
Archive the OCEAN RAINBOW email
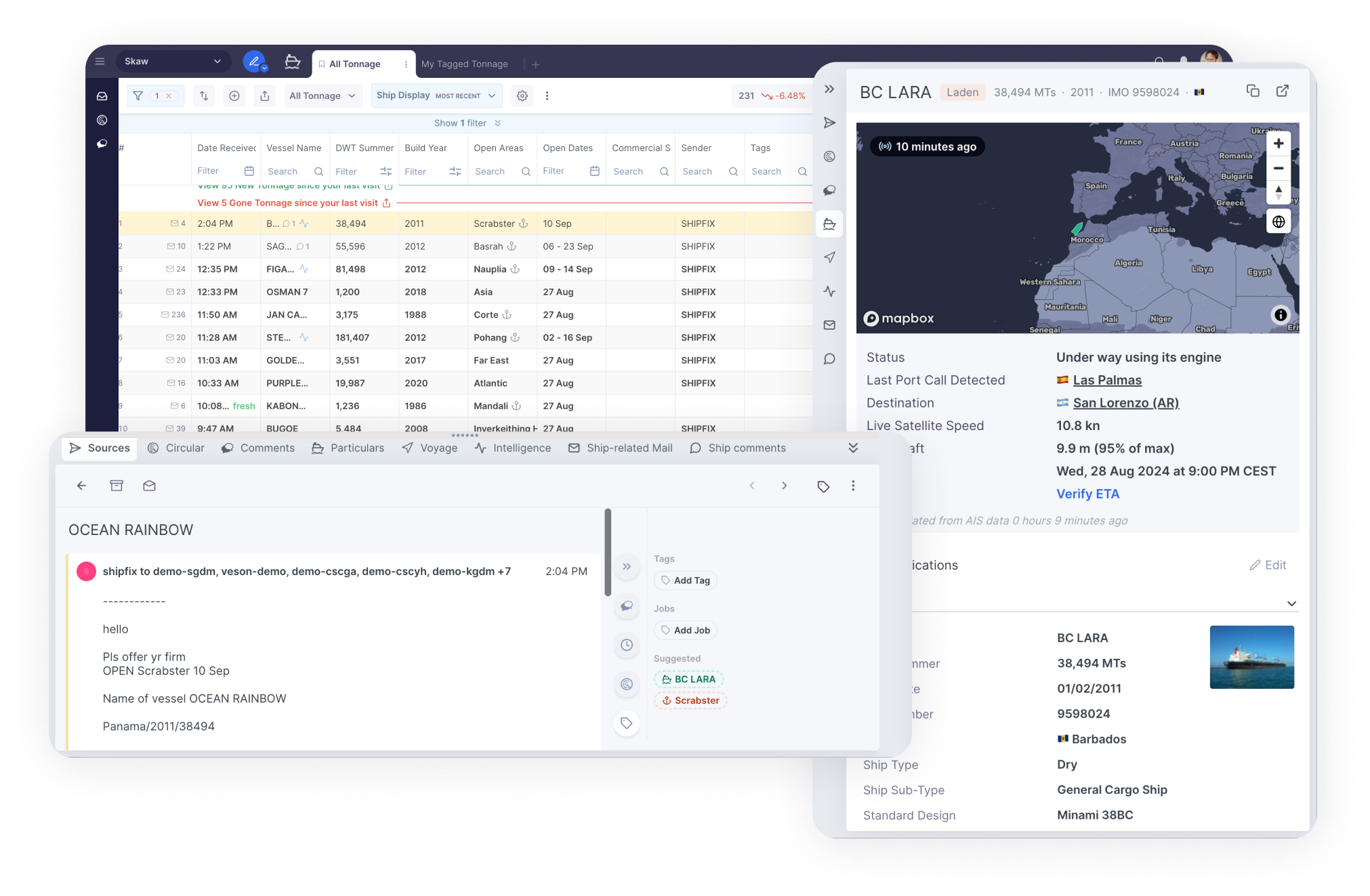pyautogui.click(x=117, y=486)
